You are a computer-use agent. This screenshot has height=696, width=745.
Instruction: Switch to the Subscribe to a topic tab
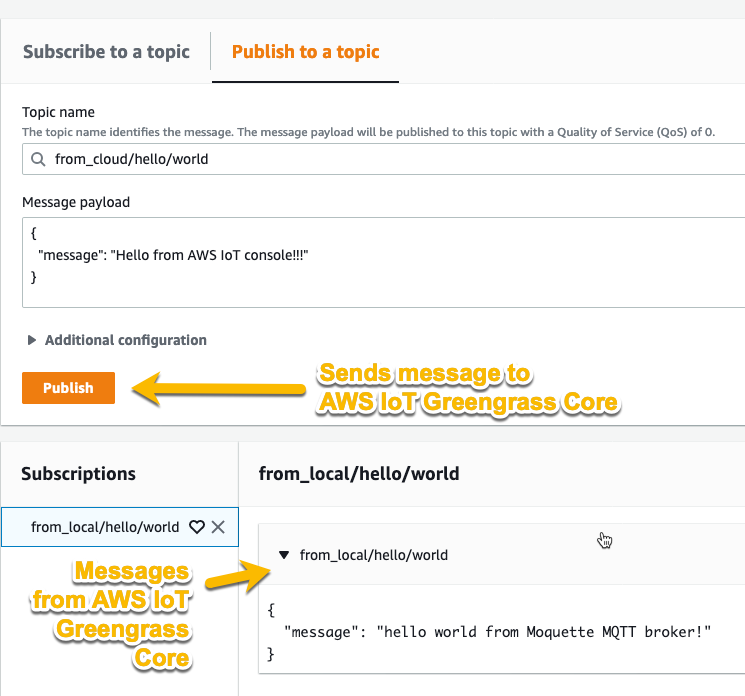[x=106, y=52]
